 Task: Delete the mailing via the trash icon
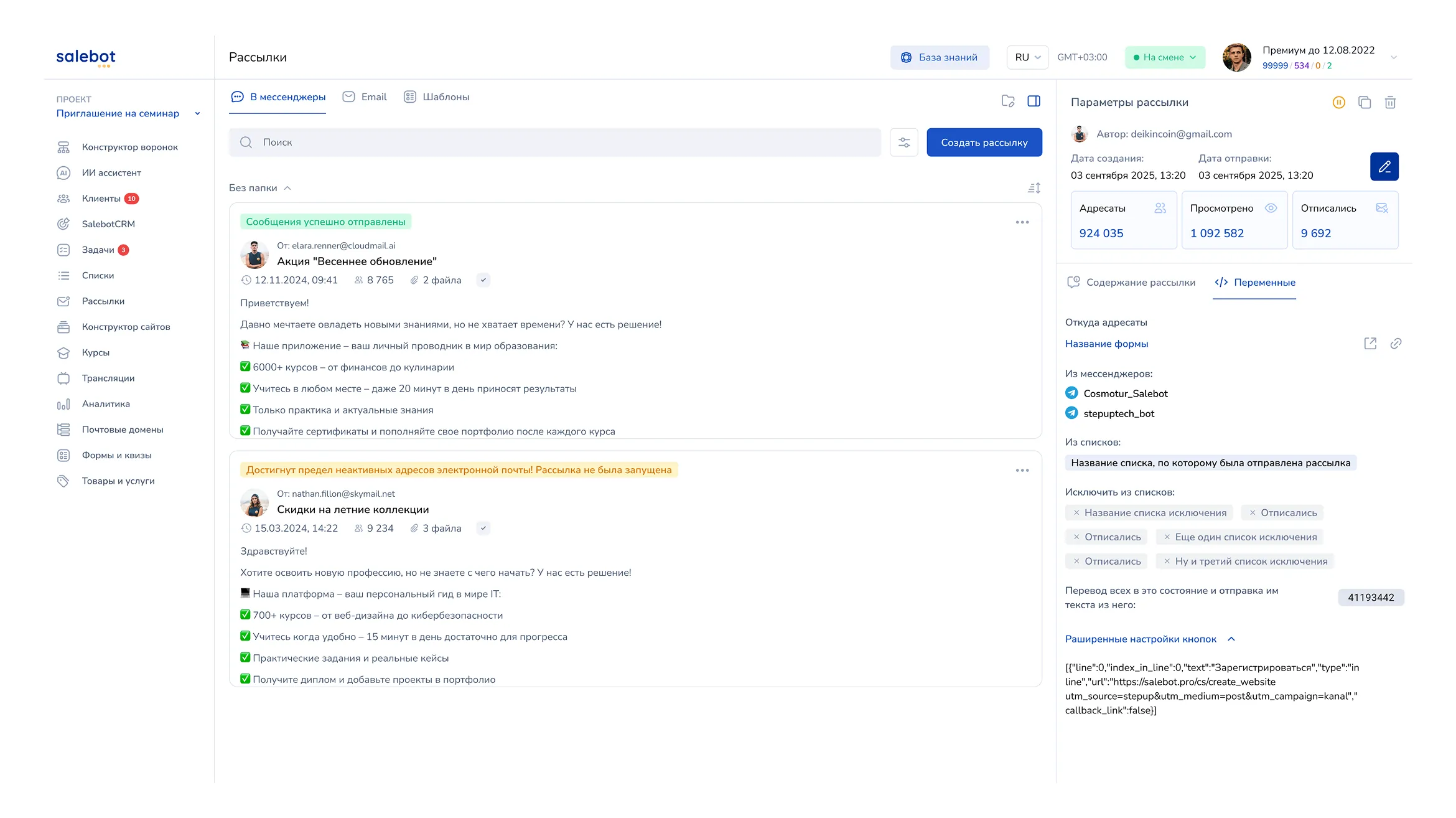click(x=1390, y=103)
